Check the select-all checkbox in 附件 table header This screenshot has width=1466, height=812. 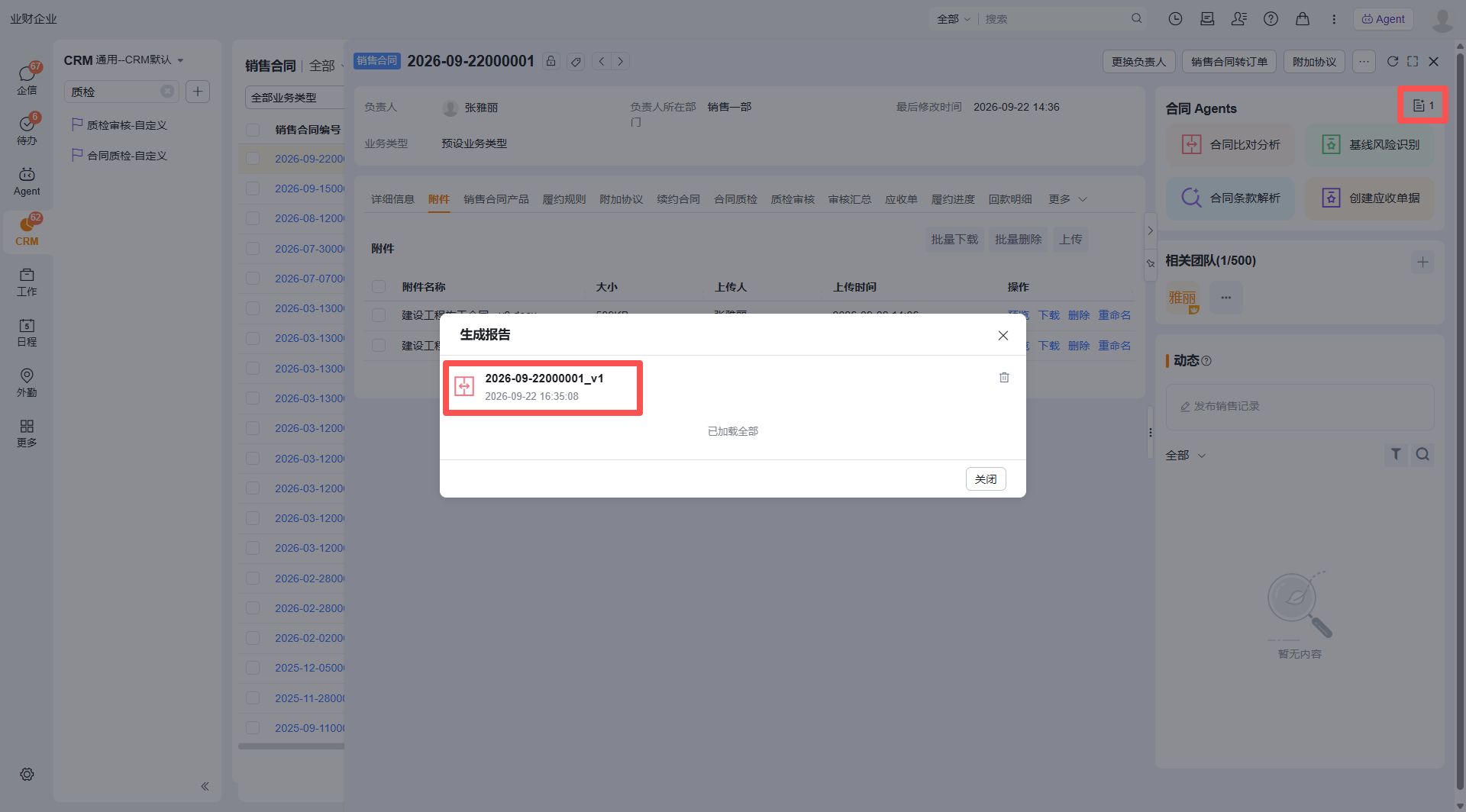tap(379, 287)
